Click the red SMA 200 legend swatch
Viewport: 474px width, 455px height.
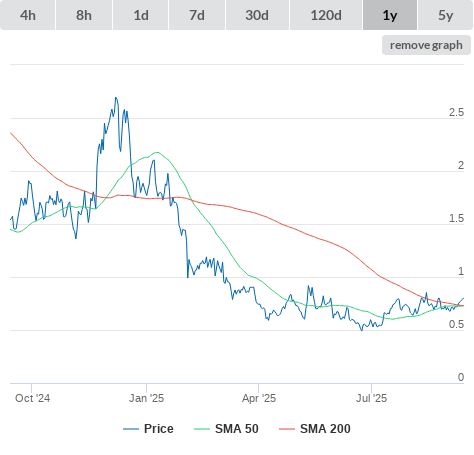click(287, 429)
